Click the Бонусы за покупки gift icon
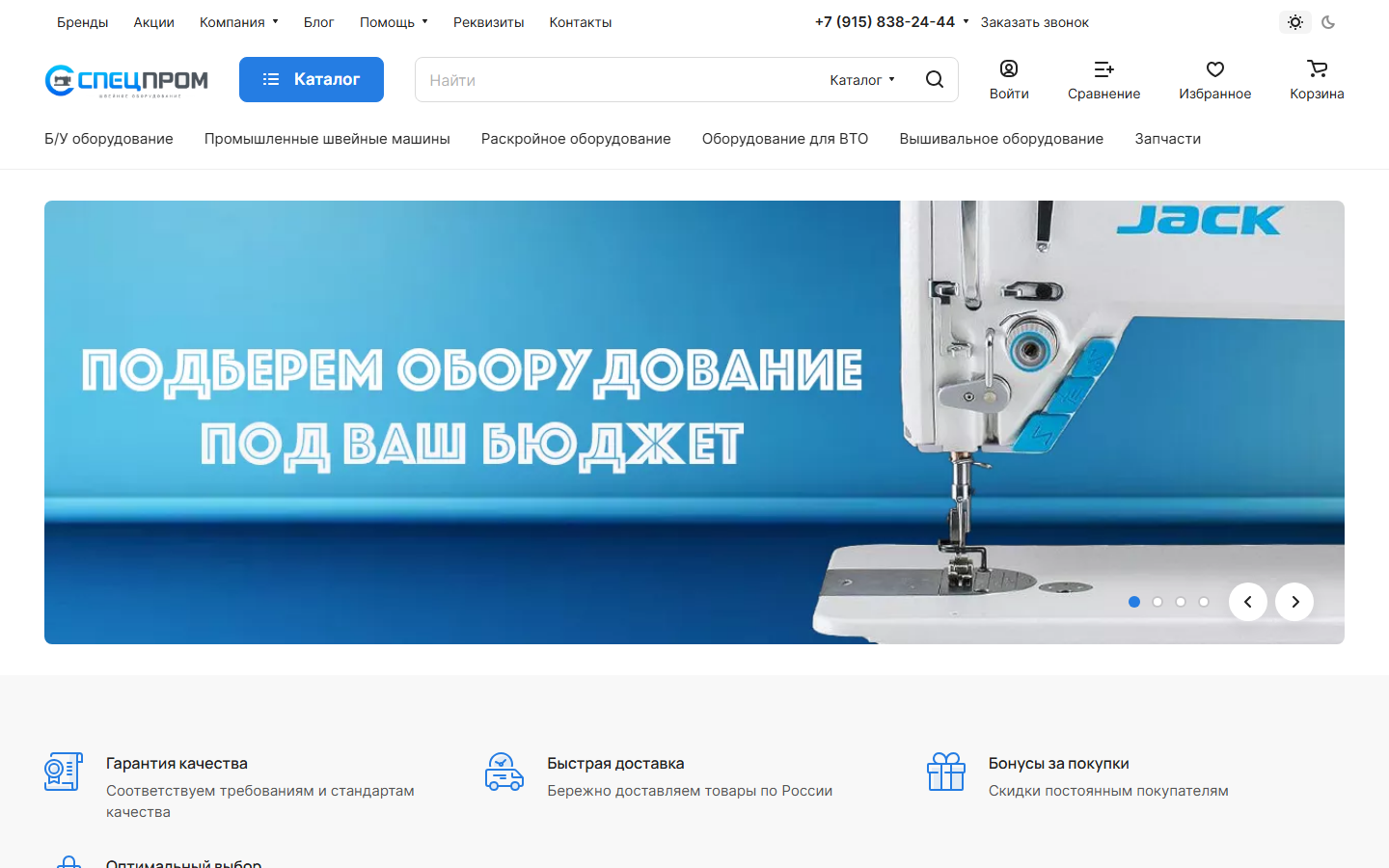Screen dimensions: 1389x868 (x=946, y=772)
